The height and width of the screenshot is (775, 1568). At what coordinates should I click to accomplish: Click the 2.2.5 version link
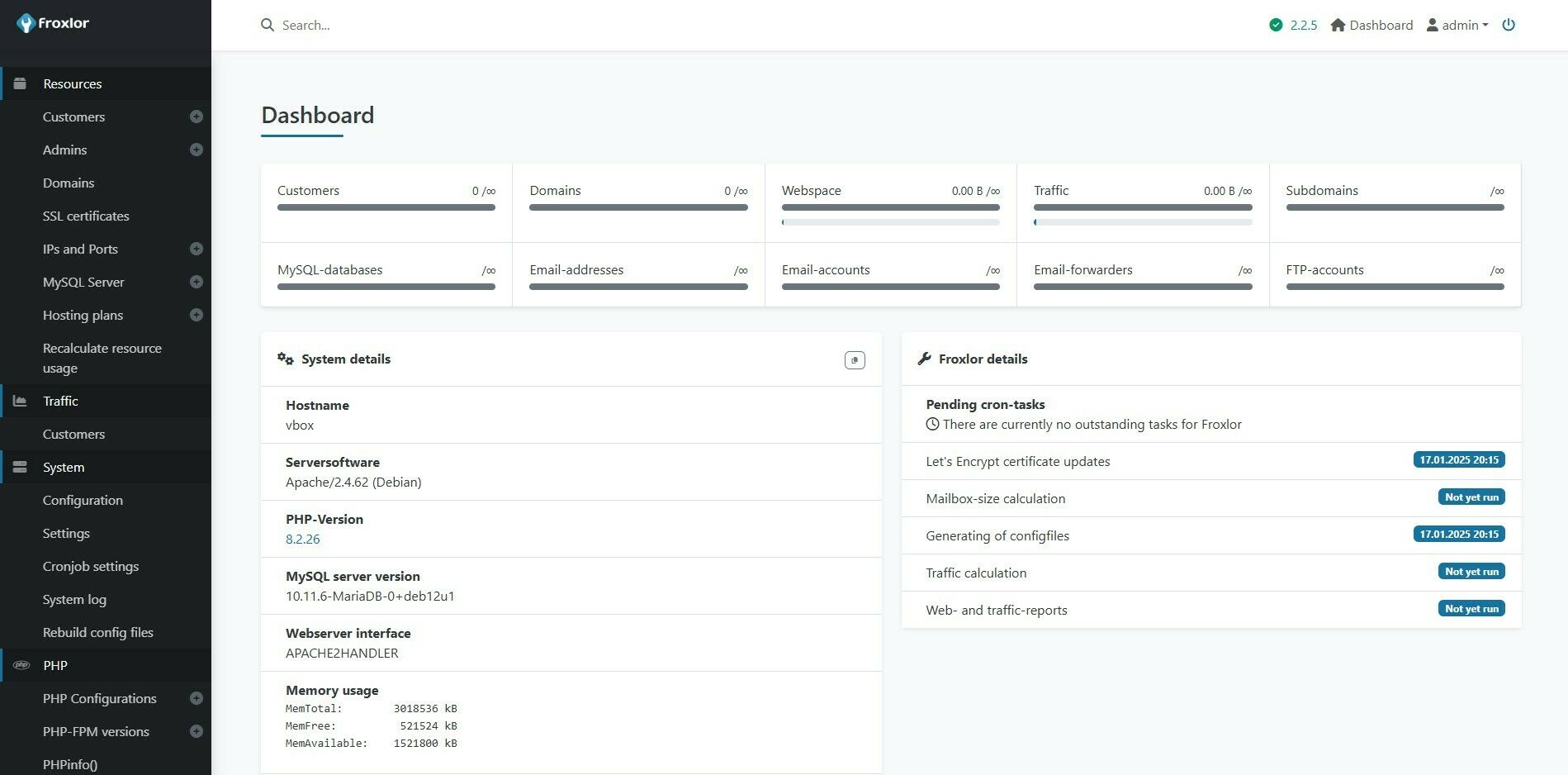(1303, 25)
